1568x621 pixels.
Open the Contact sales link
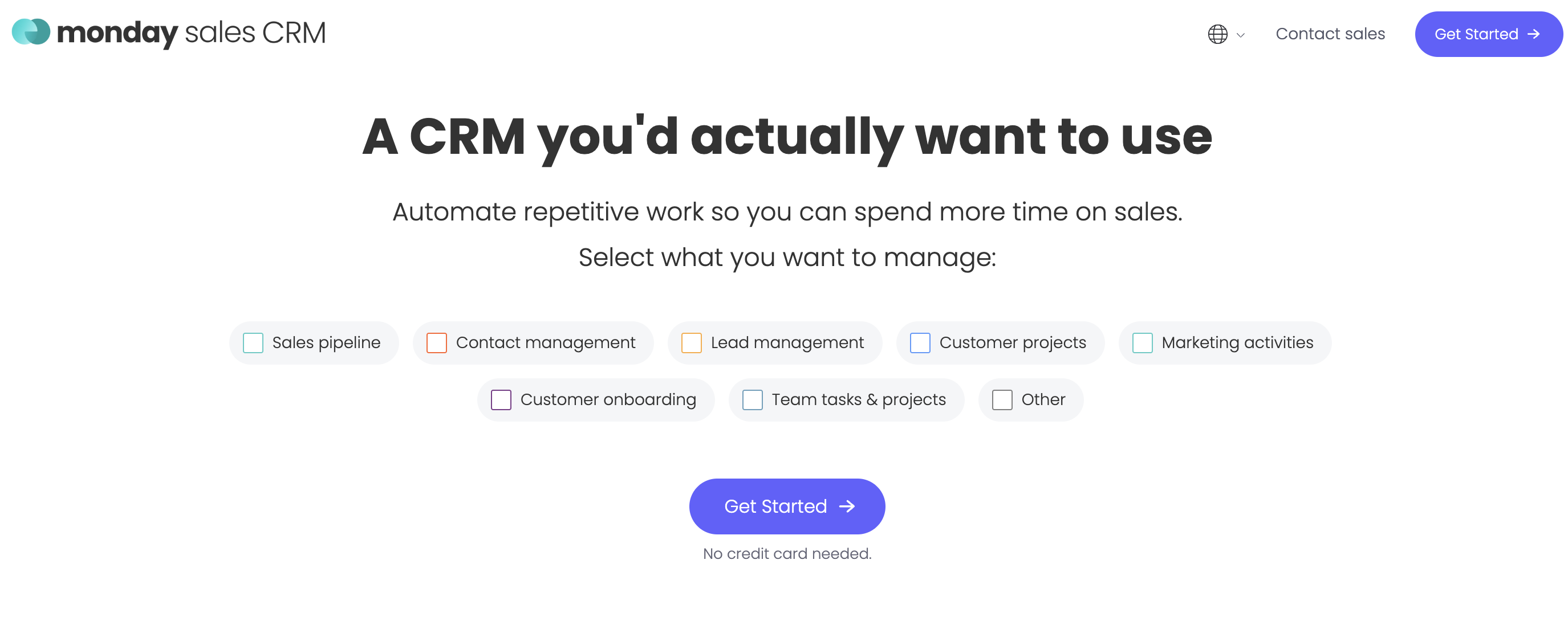(x=1330, y=34)
